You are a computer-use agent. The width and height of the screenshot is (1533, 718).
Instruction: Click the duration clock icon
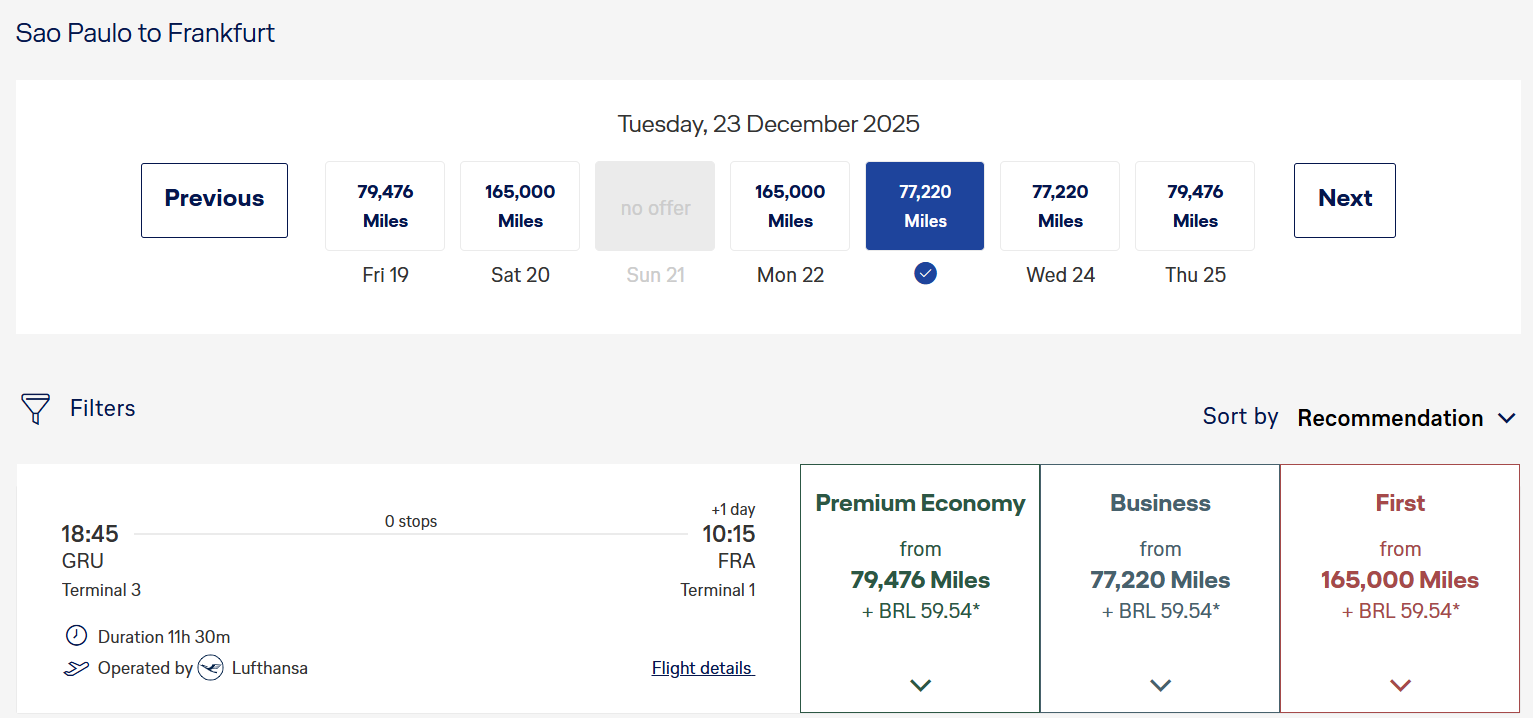click(76, 636)
